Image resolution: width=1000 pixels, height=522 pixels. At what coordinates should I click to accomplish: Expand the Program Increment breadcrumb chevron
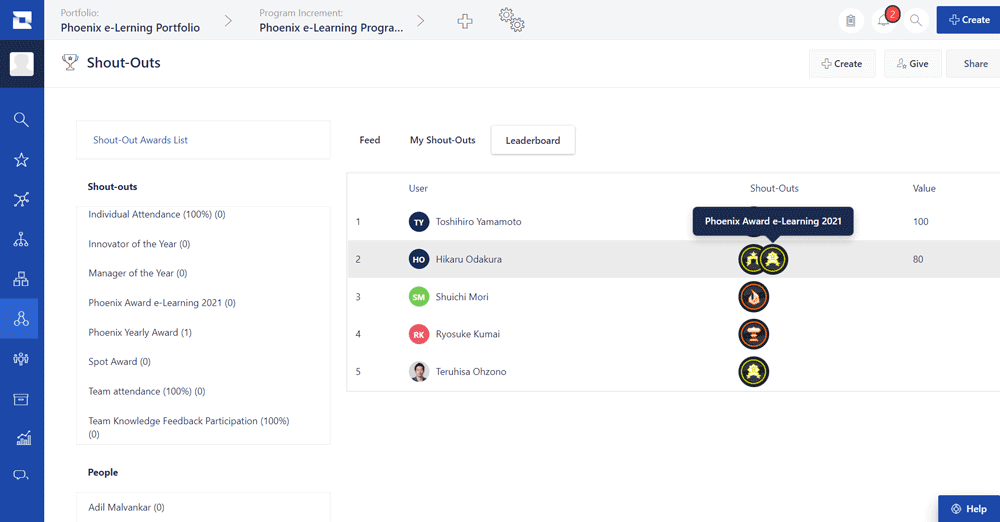pos(420,21)
